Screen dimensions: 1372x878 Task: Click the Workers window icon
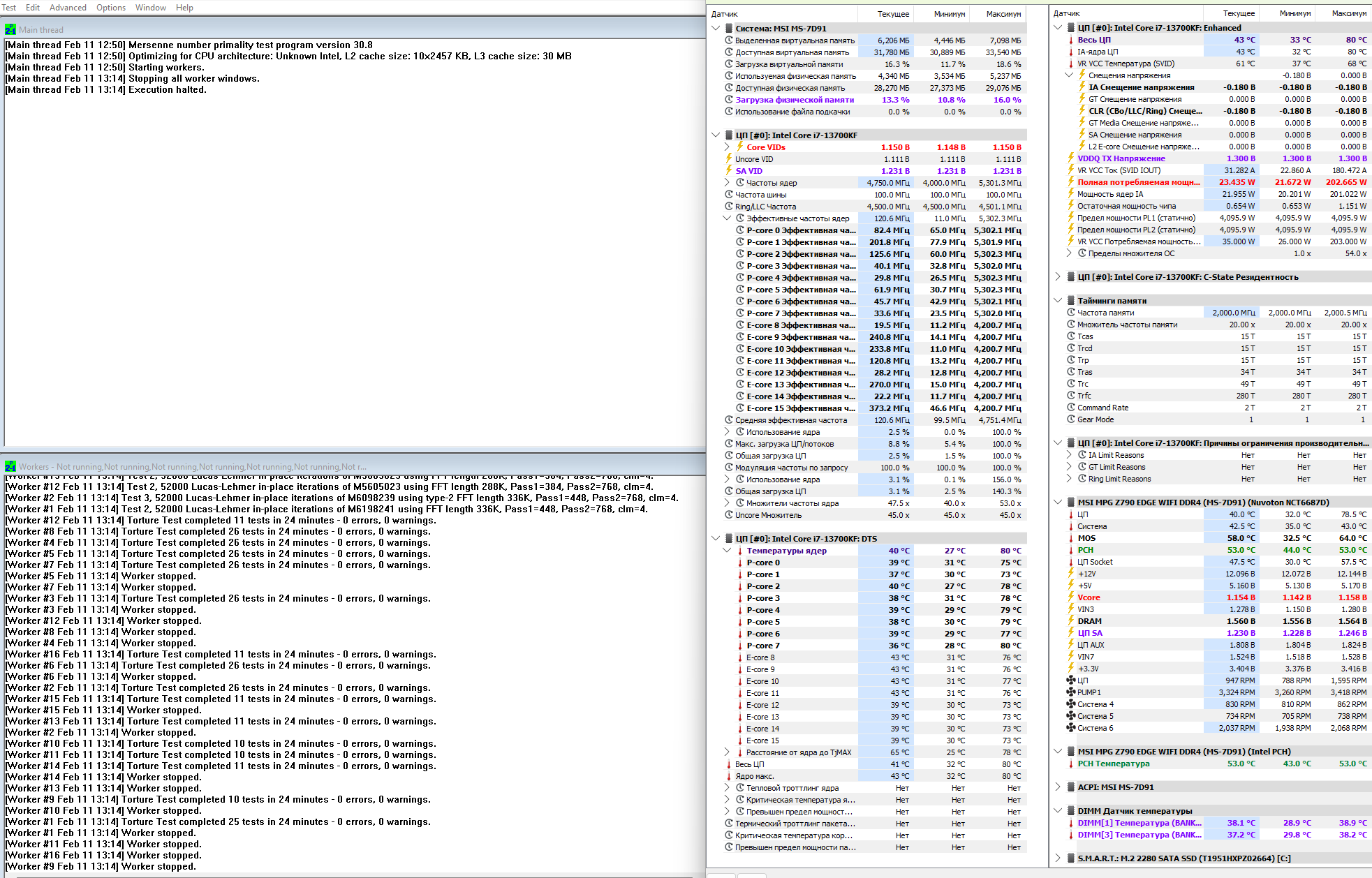point(10,466)
